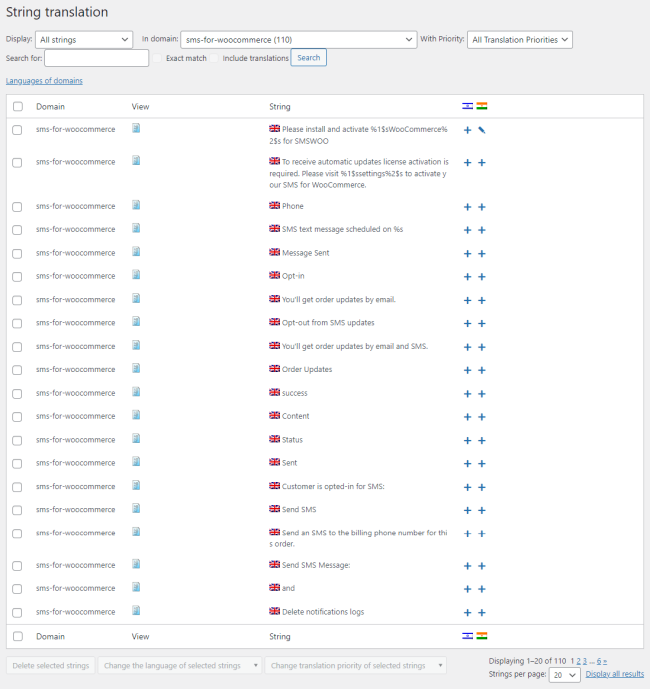Click Hebrew flag in table header
Screen dimensions: 650x689
(x=468, y=106)
